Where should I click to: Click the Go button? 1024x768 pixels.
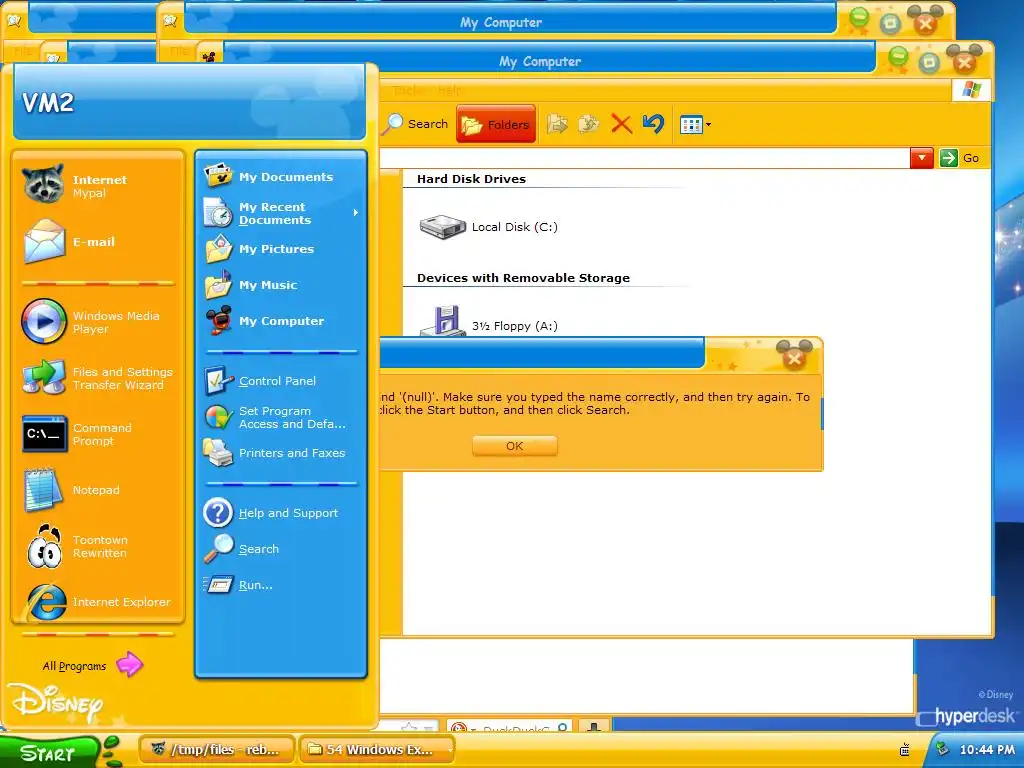[x=959, y=158]
